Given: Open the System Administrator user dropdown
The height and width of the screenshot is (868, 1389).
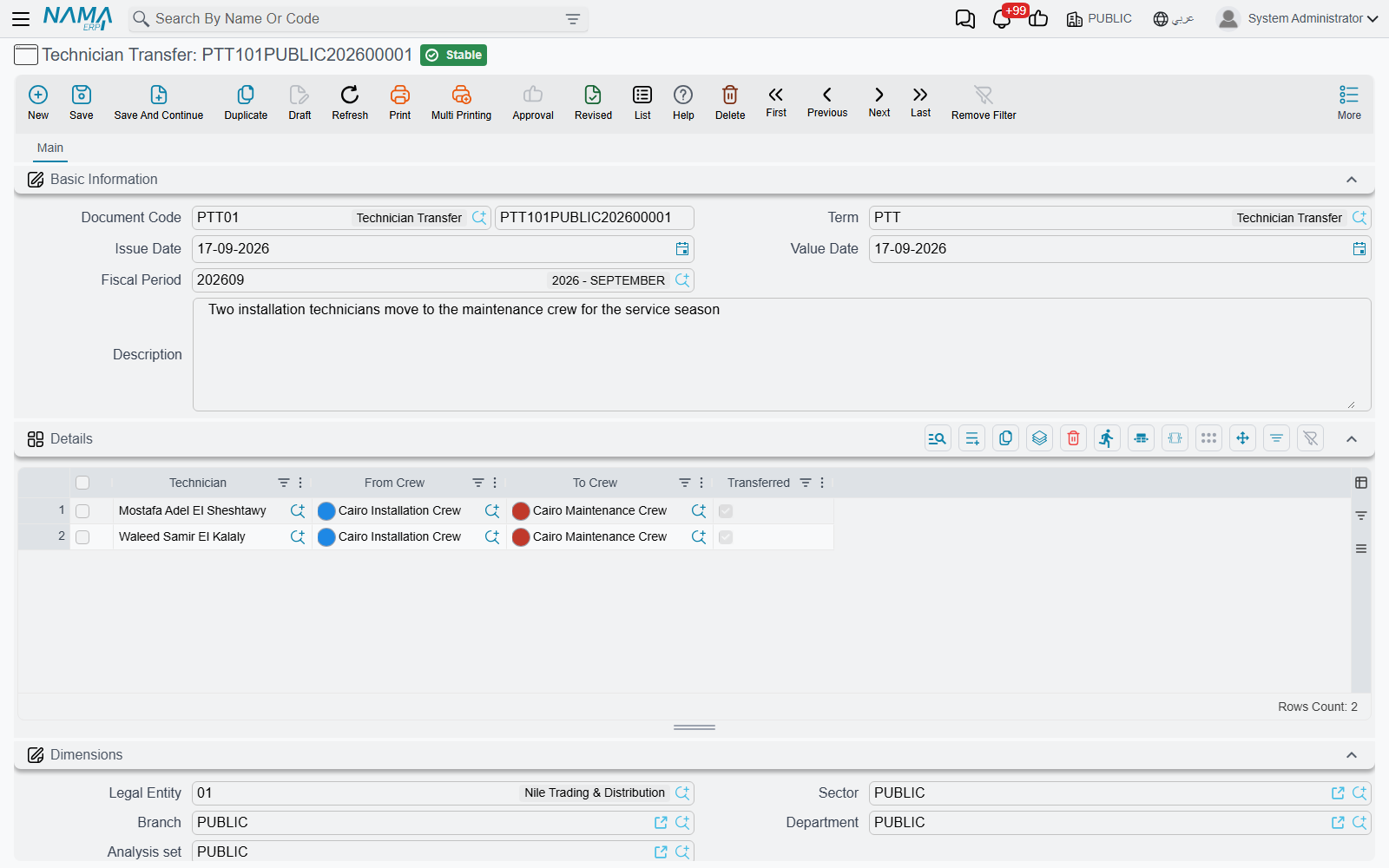Looking at the screenshot, I should point(1297,18).
